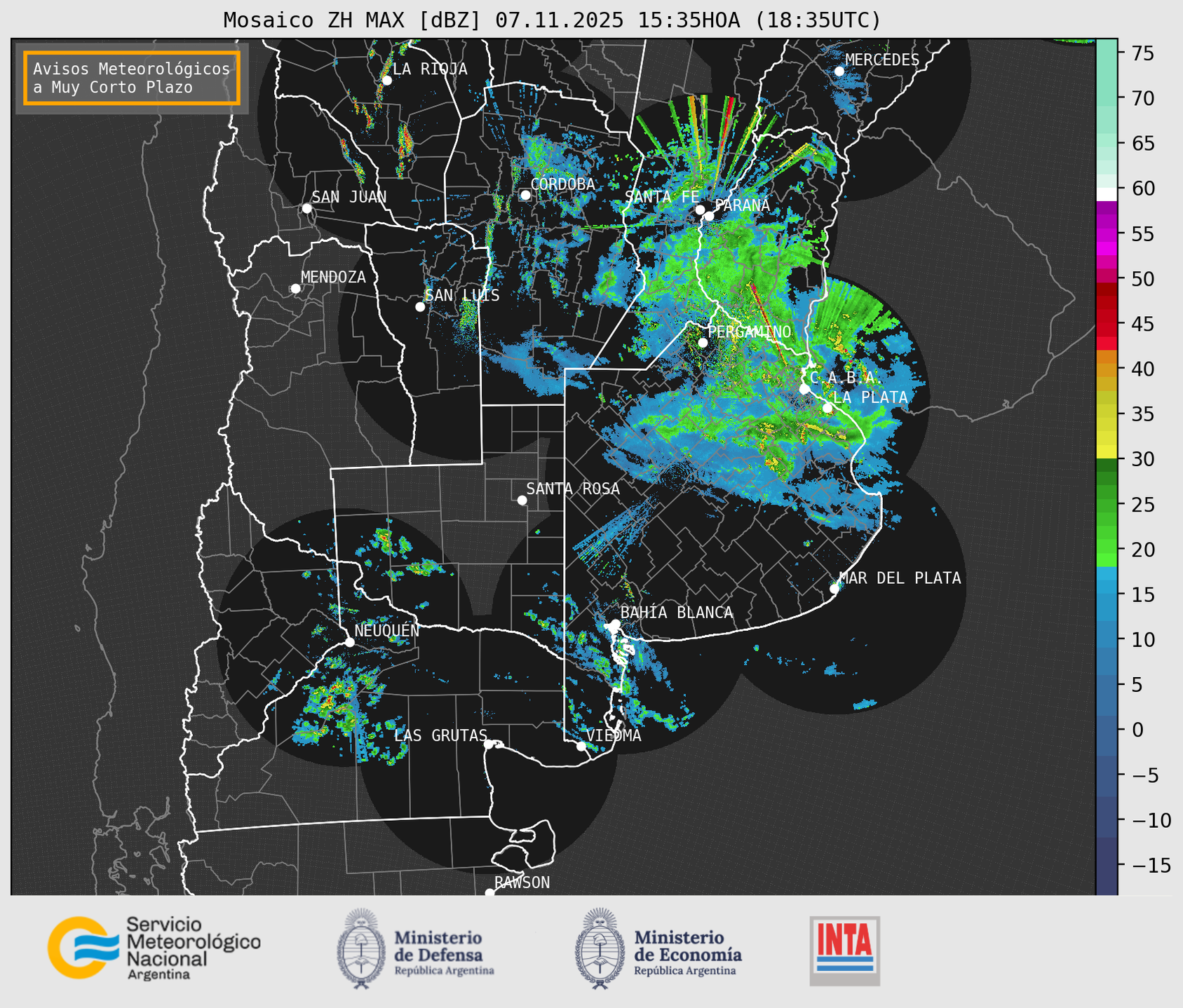The height and width of the screenshot is (1008, 1183).
Task: Click the 30 dBZ yellow band on colorbar
Action: pos(1106,452)
